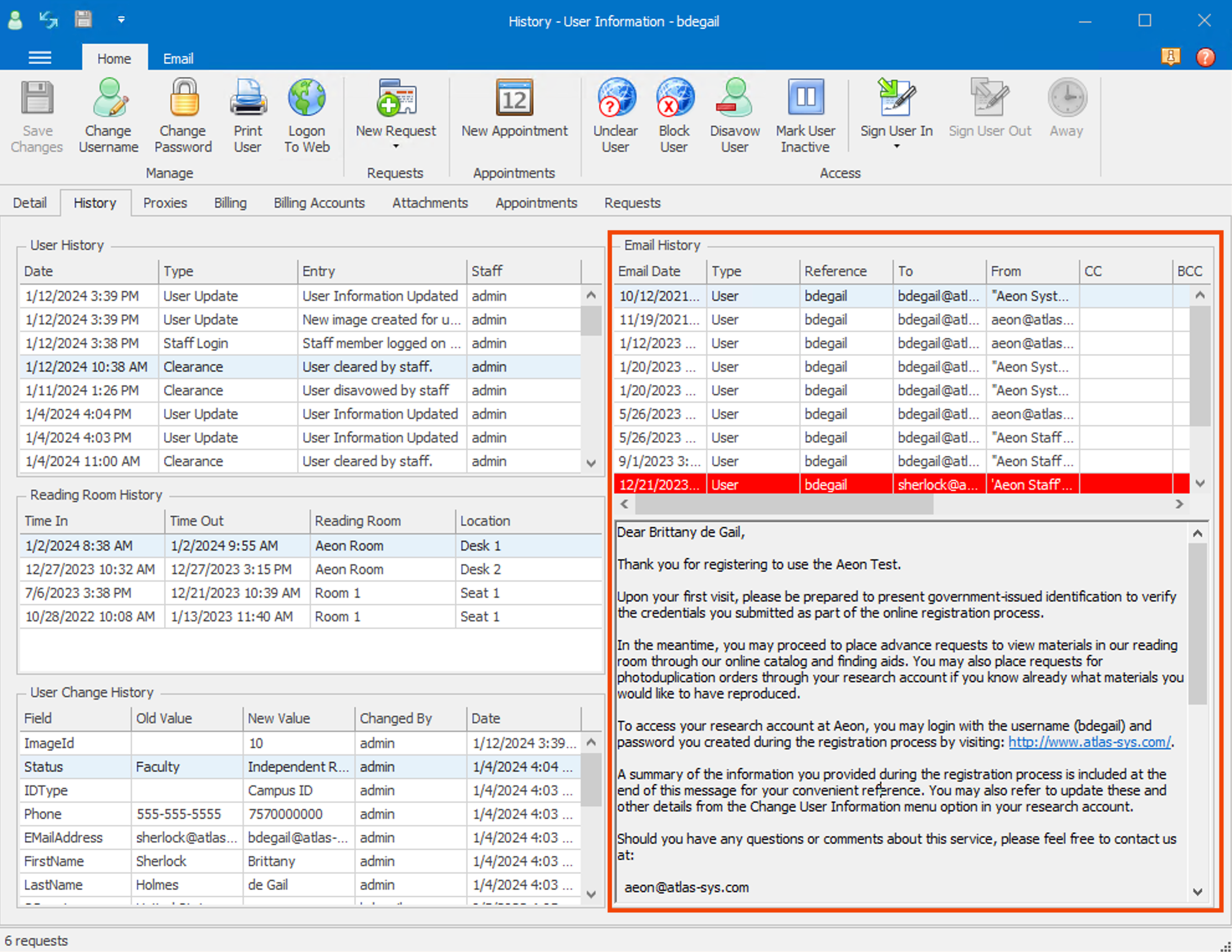Open the Attachments tab
Viewport: 1232px width, 952px height.
(430, 203)
